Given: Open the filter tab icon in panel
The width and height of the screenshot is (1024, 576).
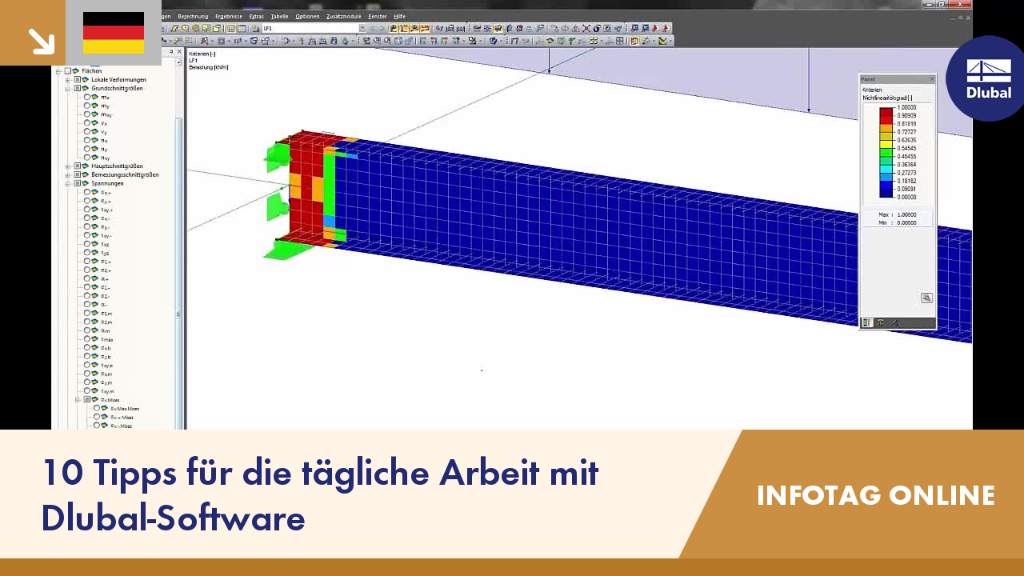Looking at the screenshot, I should point(895,323).
